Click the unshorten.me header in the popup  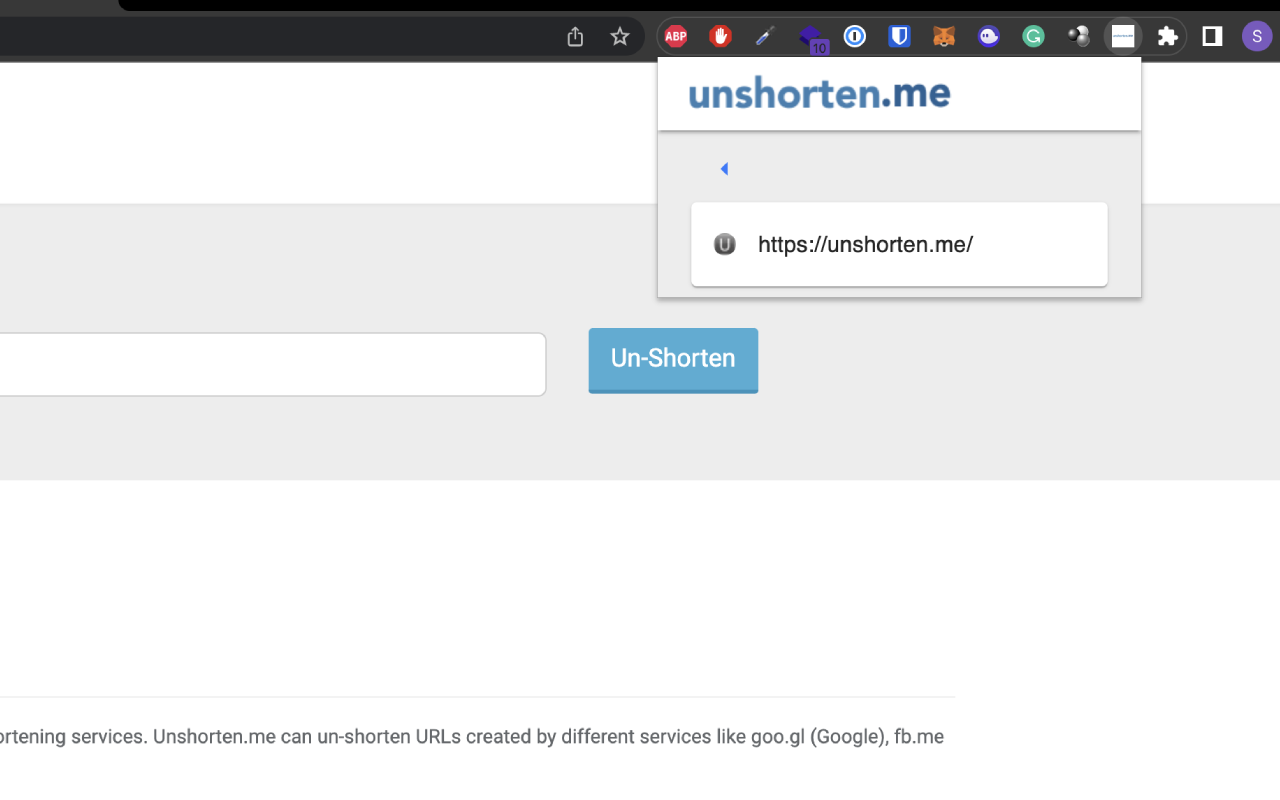(818, 93)
